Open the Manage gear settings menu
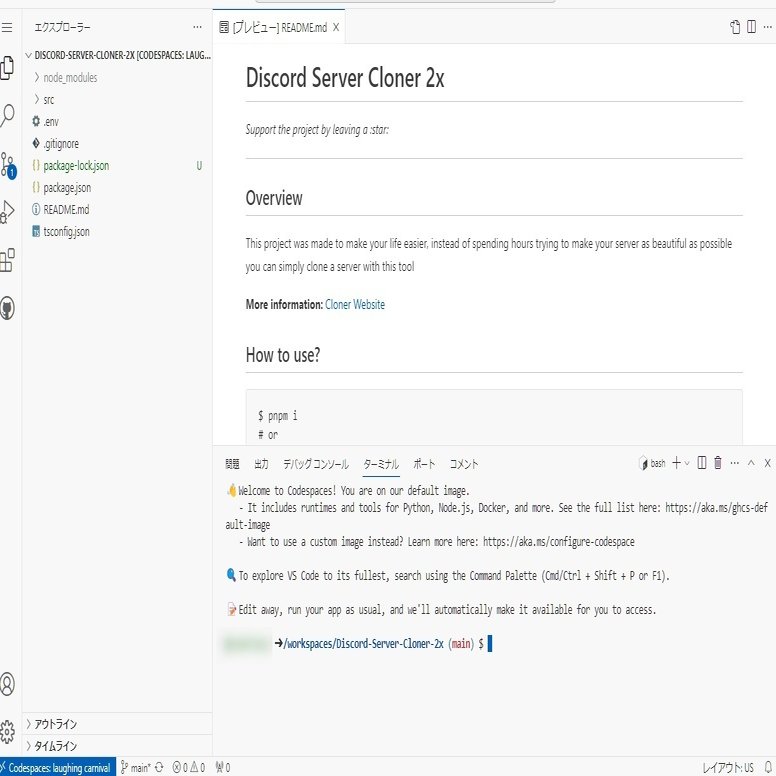This screenshot has height=776, width=776. pyautogui.click(x=7, y=731)
